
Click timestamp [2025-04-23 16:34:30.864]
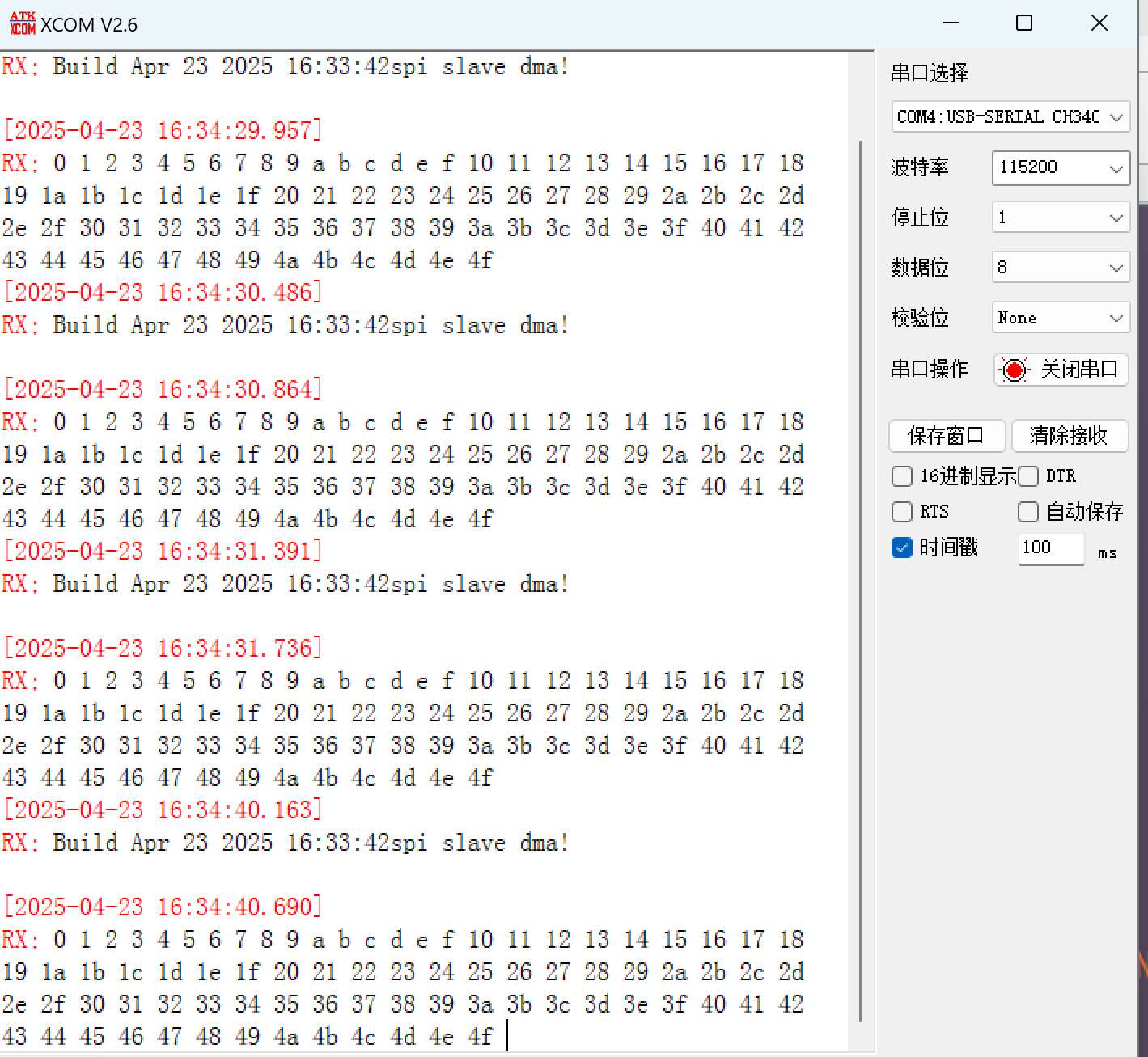pyautogui.click(x=163, y=390)
